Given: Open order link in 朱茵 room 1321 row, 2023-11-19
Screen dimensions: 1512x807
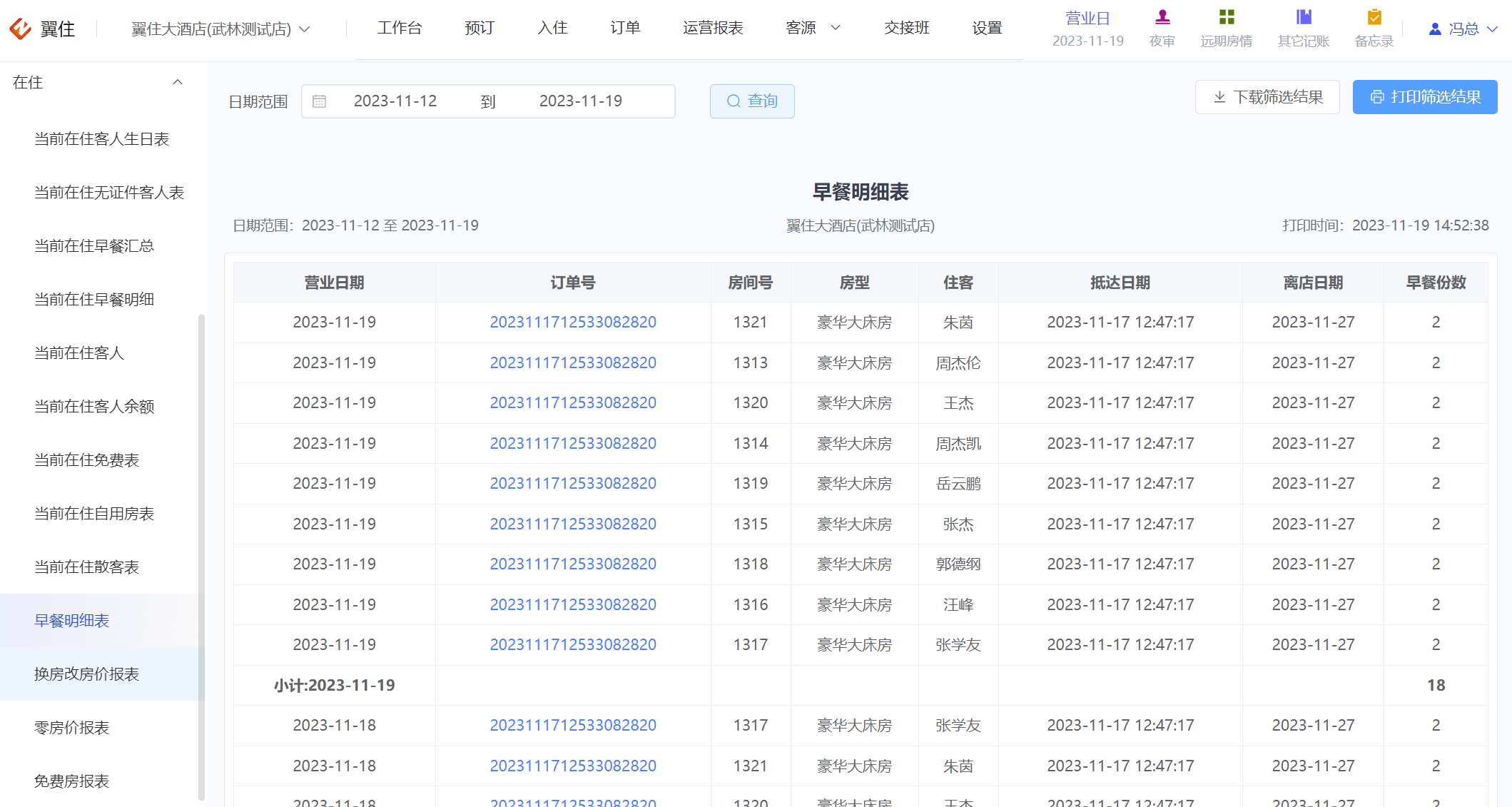Looking at the screenshot, I should tap(573, 323).
